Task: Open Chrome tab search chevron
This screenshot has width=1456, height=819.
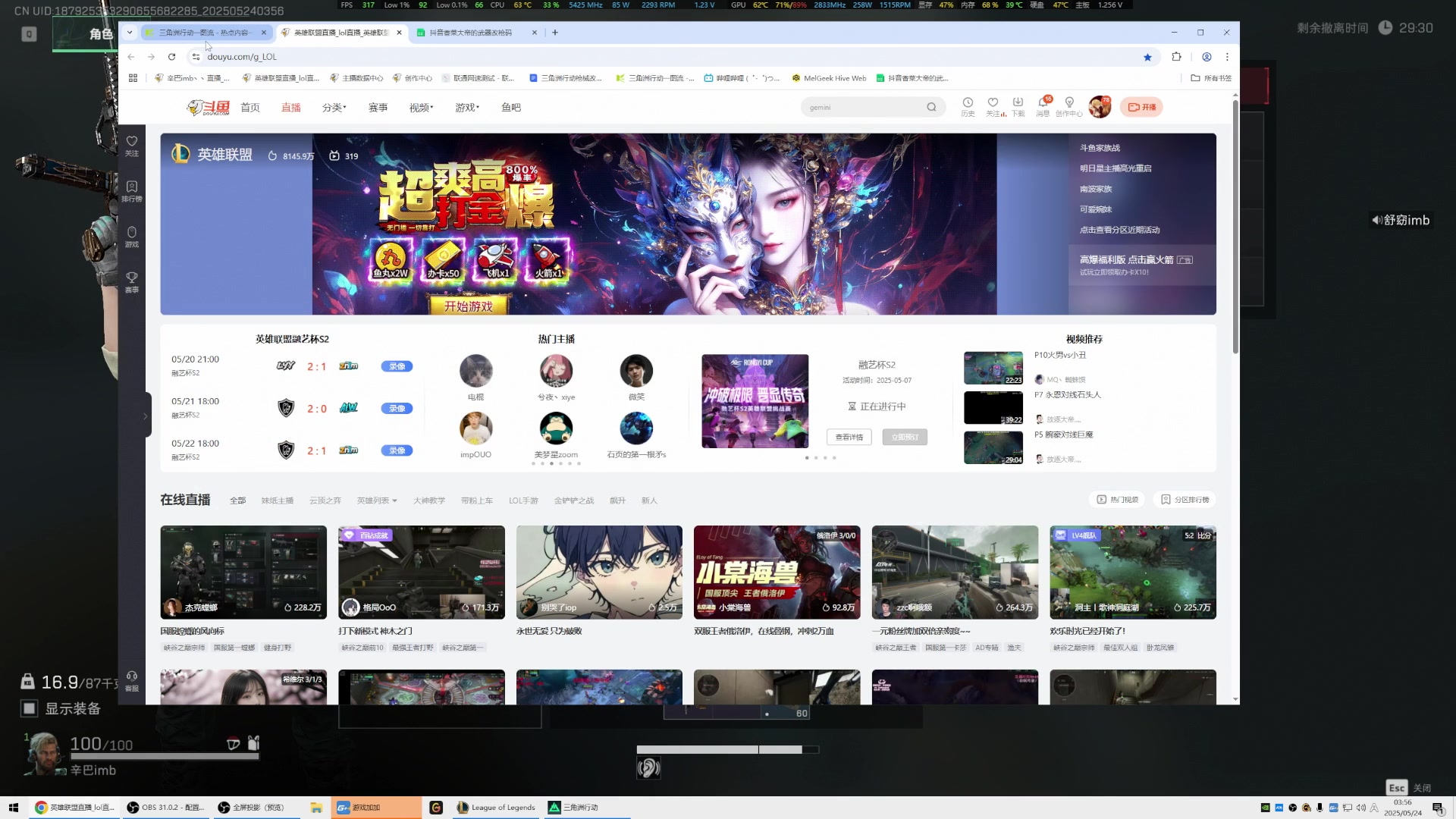Action: point(130,33)
